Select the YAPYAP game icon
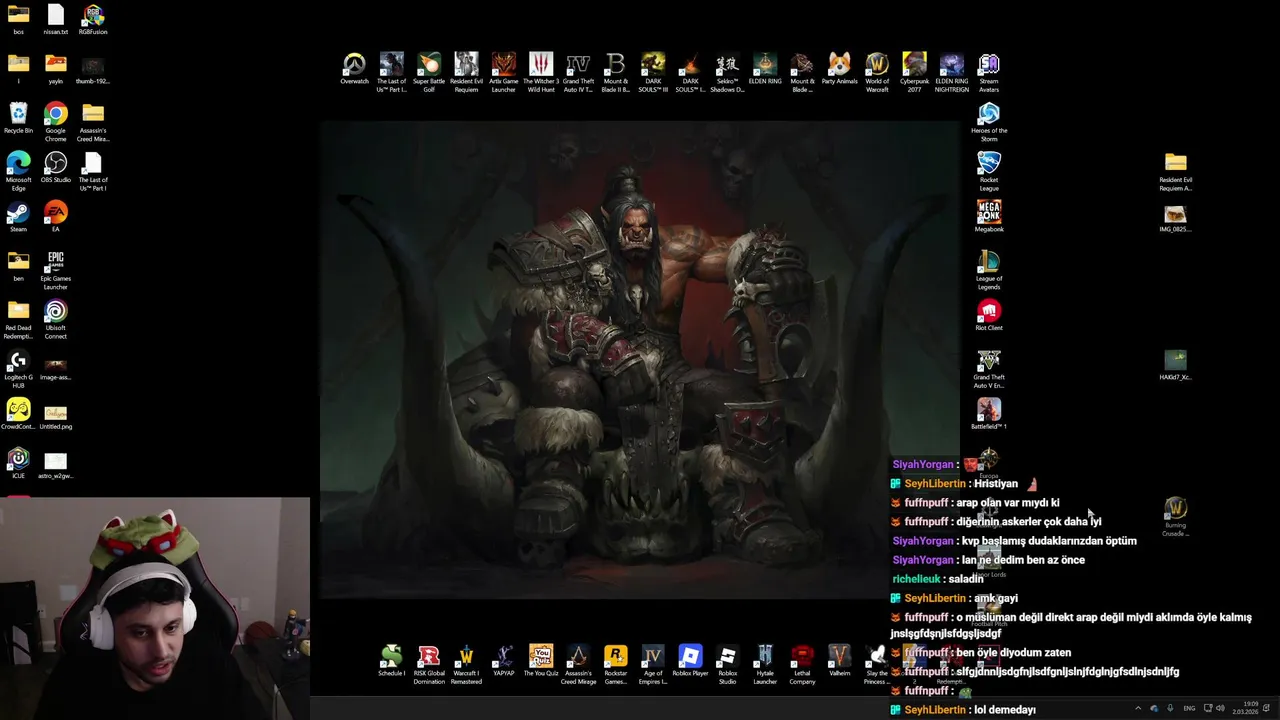The height and width of the screenshot is (720, 1280). coord(504,661)
